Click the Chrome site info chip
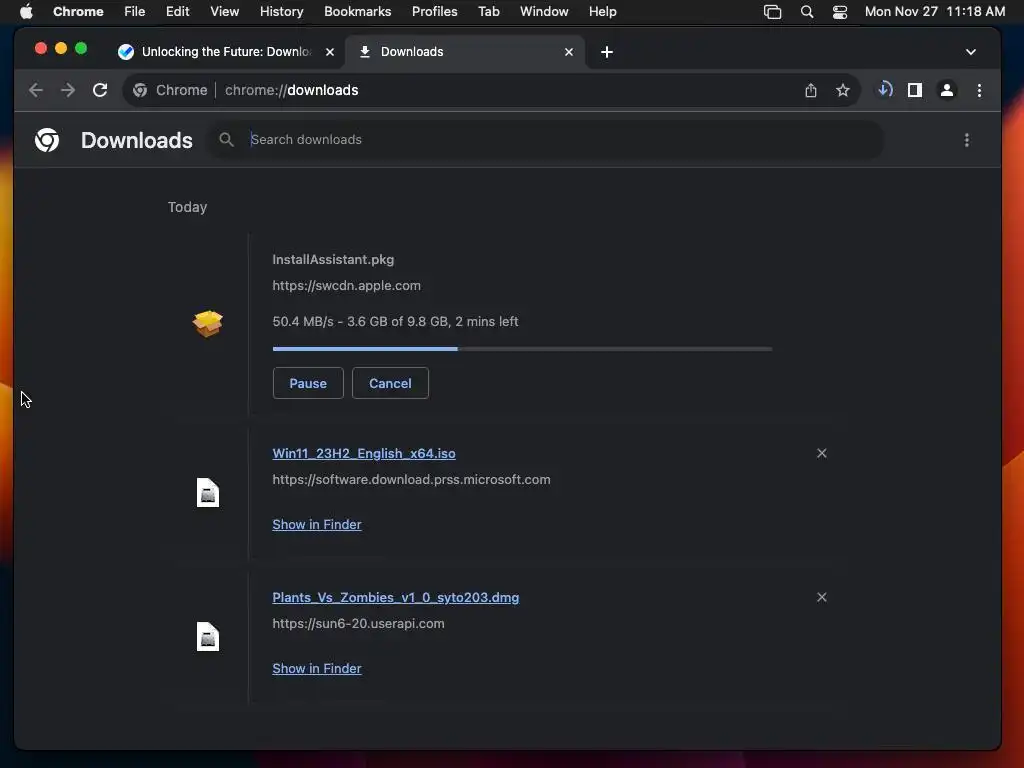1024x768 pixels. click(x=170, y=90)
